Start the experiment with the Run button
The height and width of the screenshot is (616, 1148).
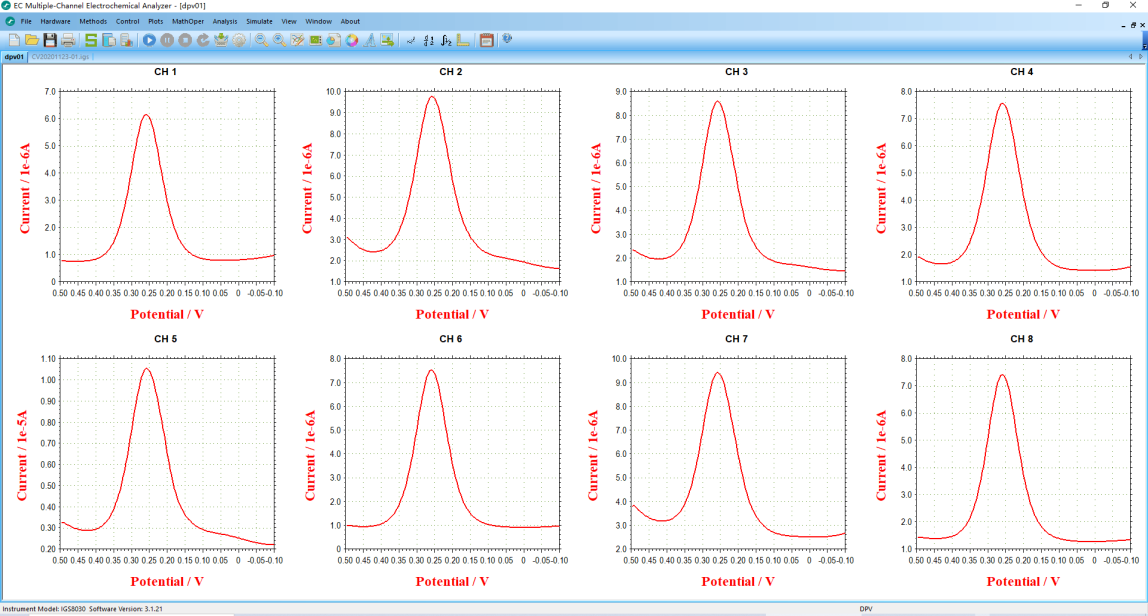149,40
